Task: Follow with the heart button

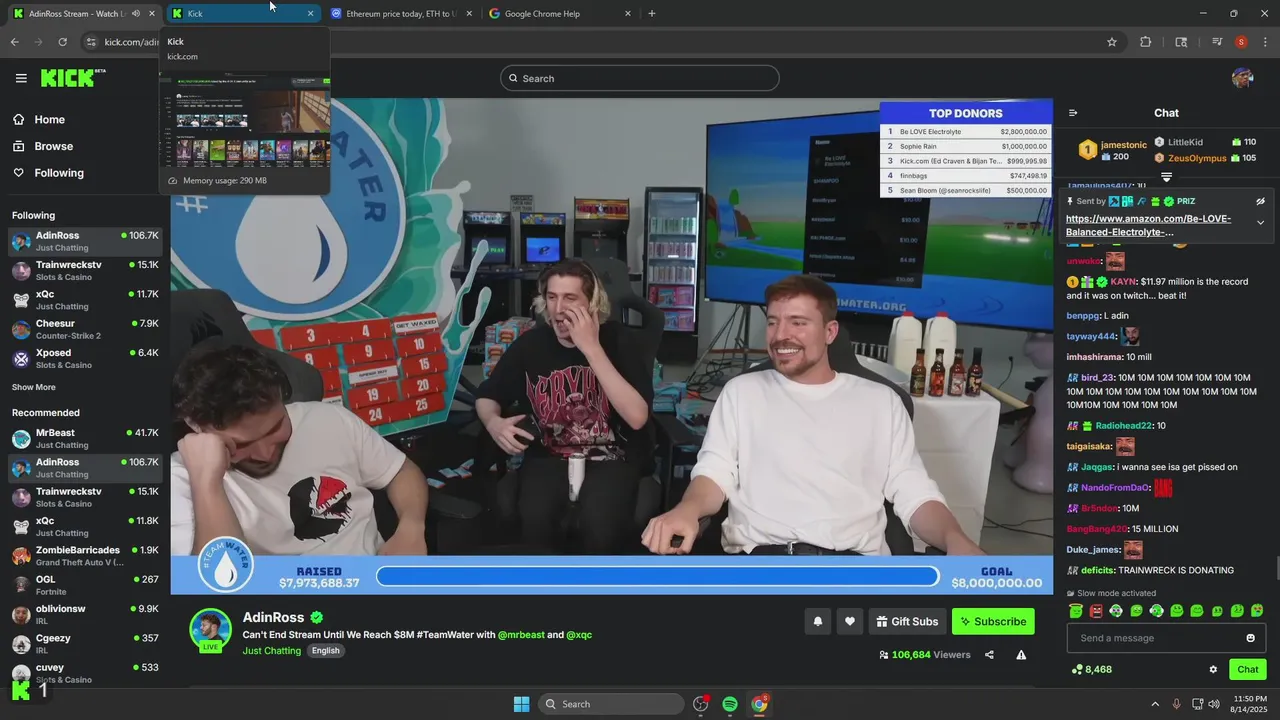Action: tap(850, 622)
